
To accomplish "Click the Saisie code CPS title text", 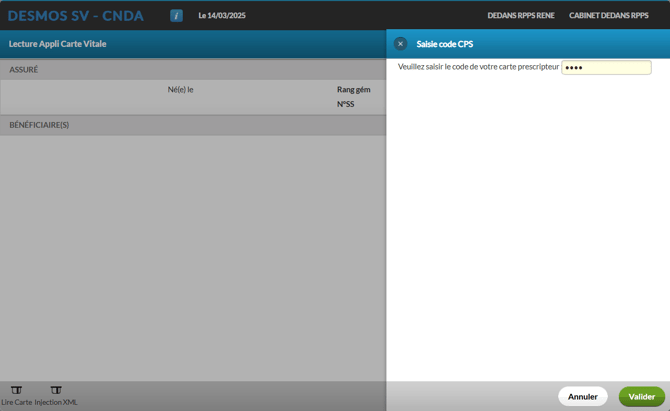I will 445,44.
